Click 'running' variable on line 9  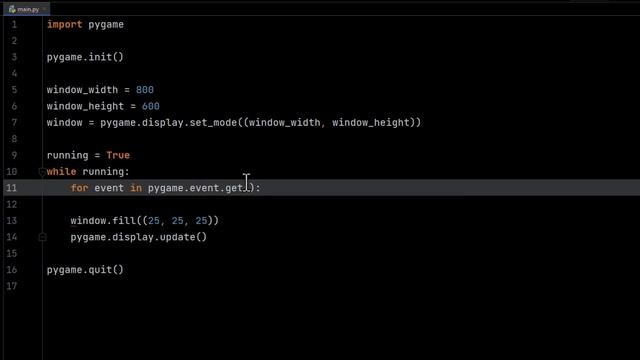tap(67, 155)
